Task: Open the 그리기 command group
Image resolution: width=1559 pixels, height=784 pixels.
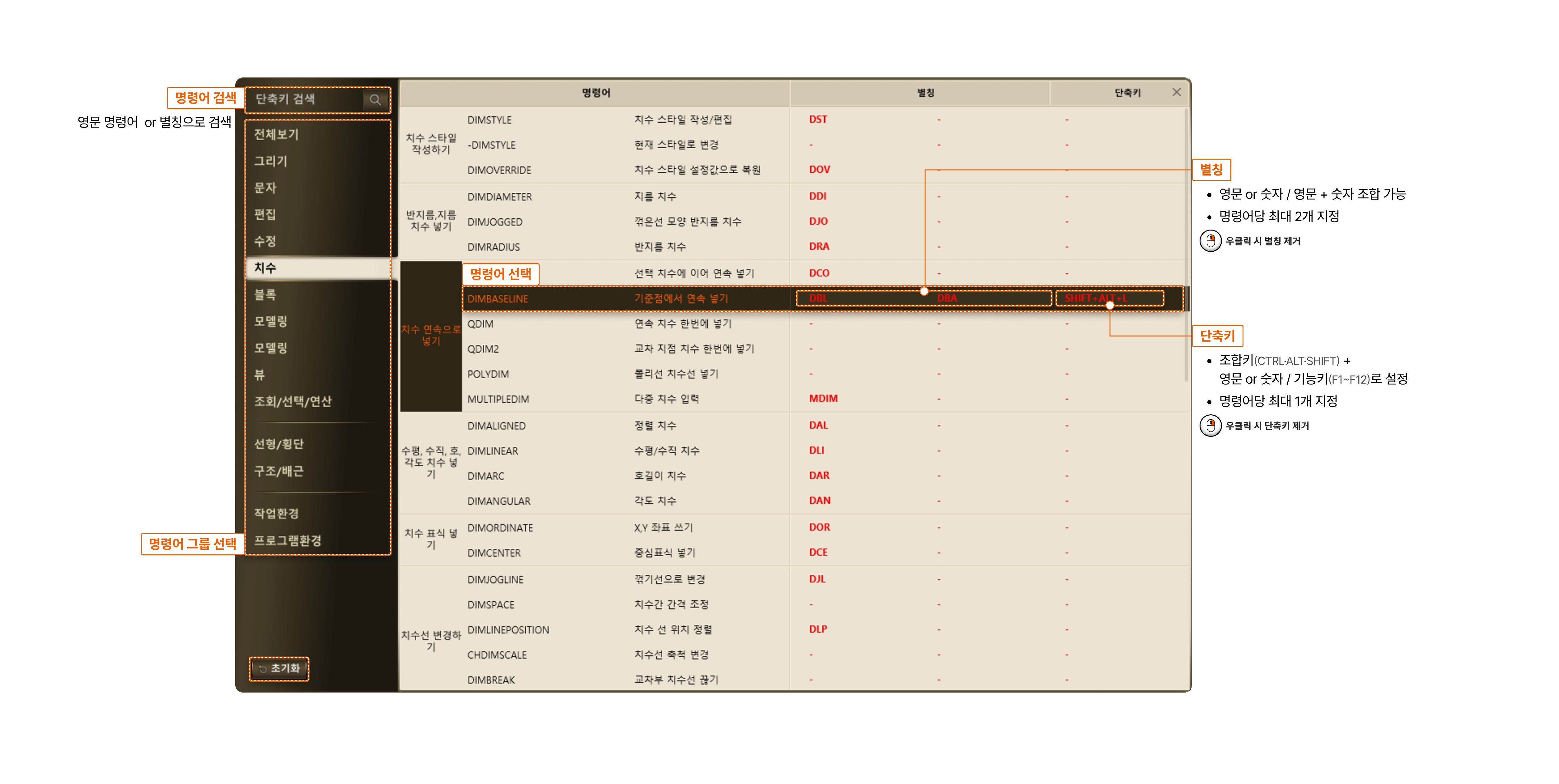Action: [270, 161]
